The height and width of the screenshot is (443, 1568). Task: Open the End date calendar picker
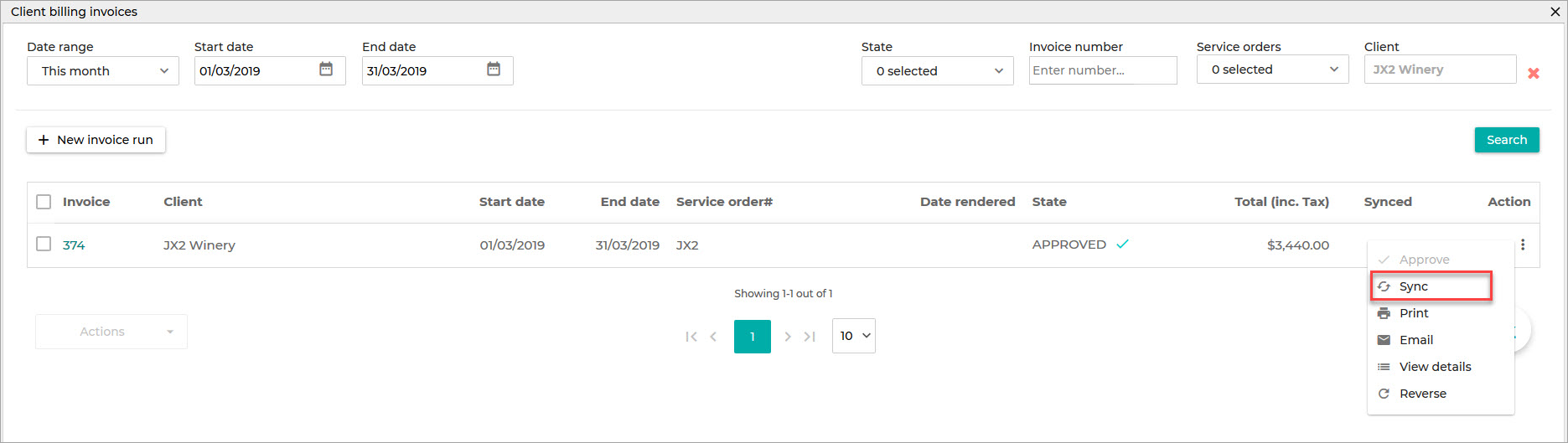[494, 70]
